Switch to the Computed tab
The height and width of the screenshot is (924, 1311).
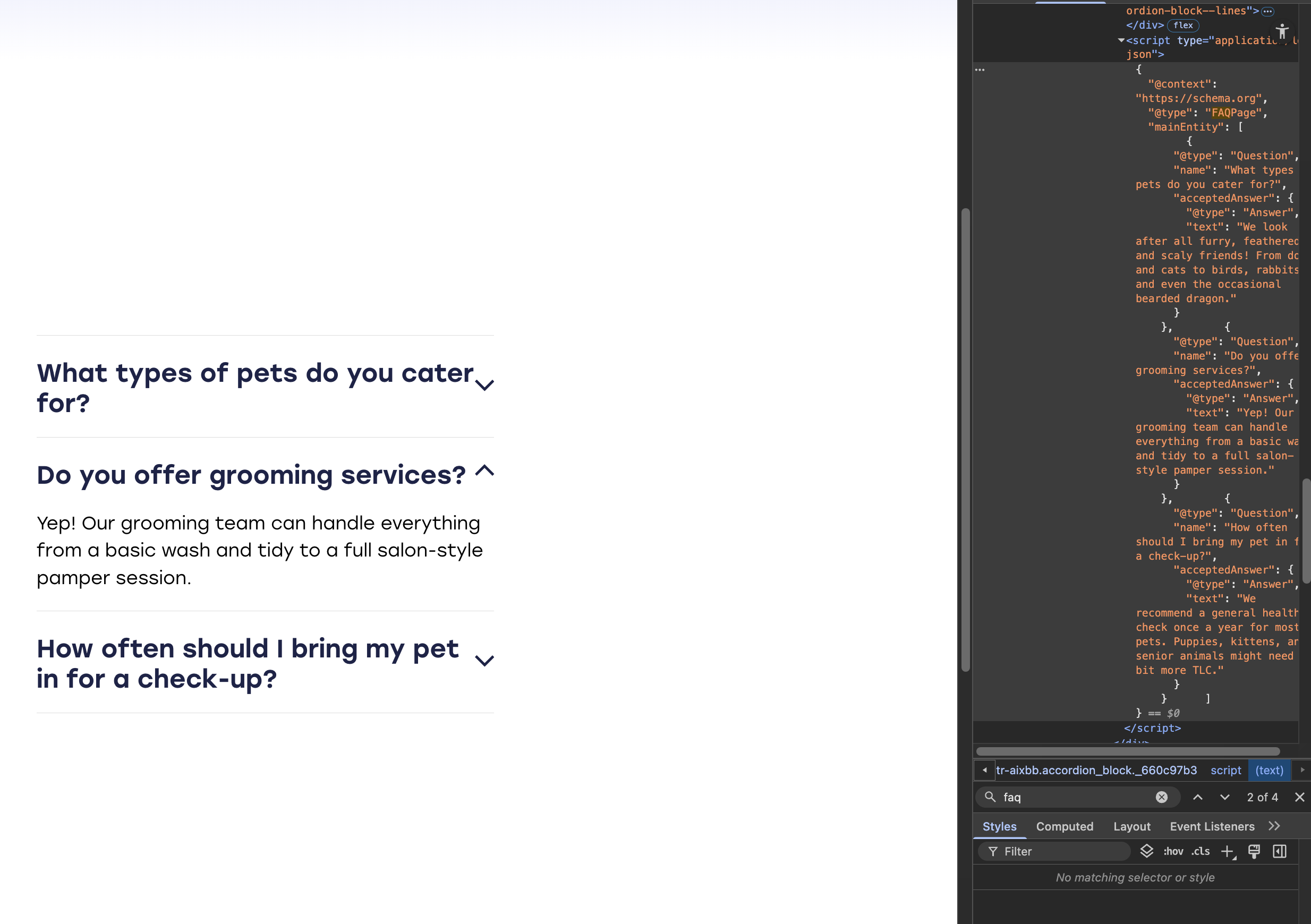(1065, 826)
